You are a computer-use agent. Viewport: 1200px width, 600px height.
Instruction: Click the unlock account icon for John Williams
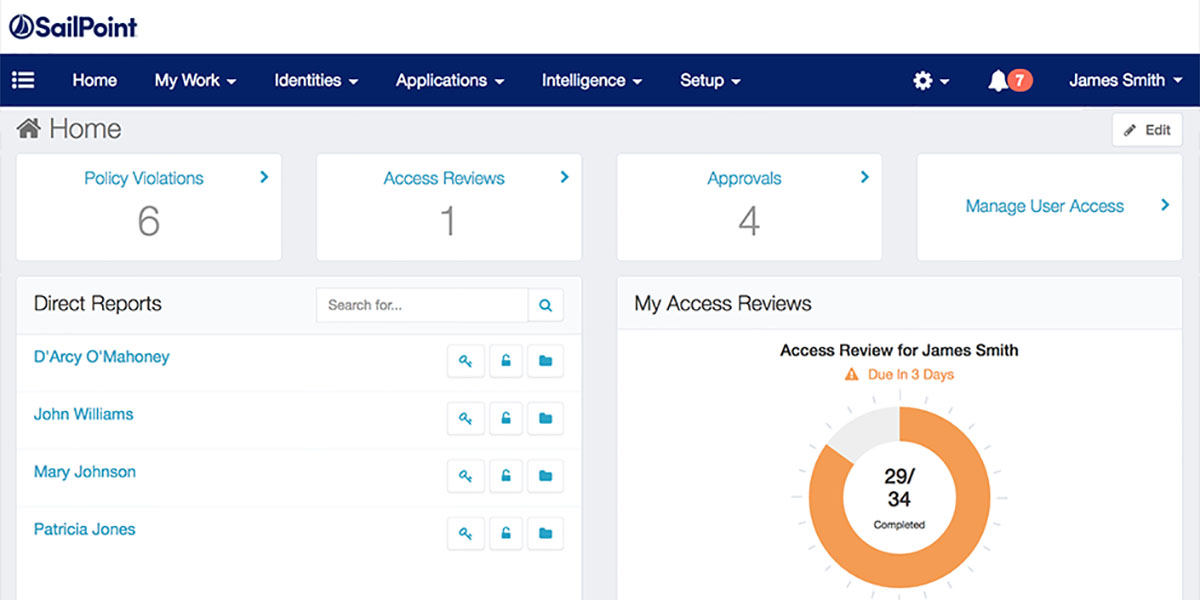point(505,418)
